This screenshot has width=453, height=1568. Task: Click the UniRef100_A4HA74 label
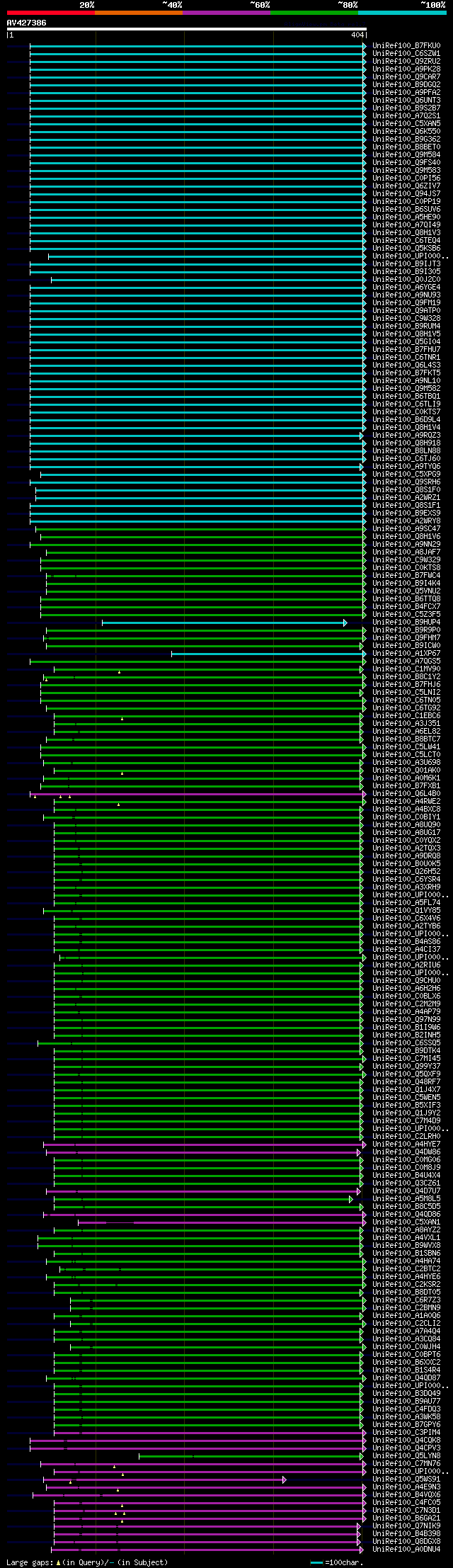tap(406, 1261)
